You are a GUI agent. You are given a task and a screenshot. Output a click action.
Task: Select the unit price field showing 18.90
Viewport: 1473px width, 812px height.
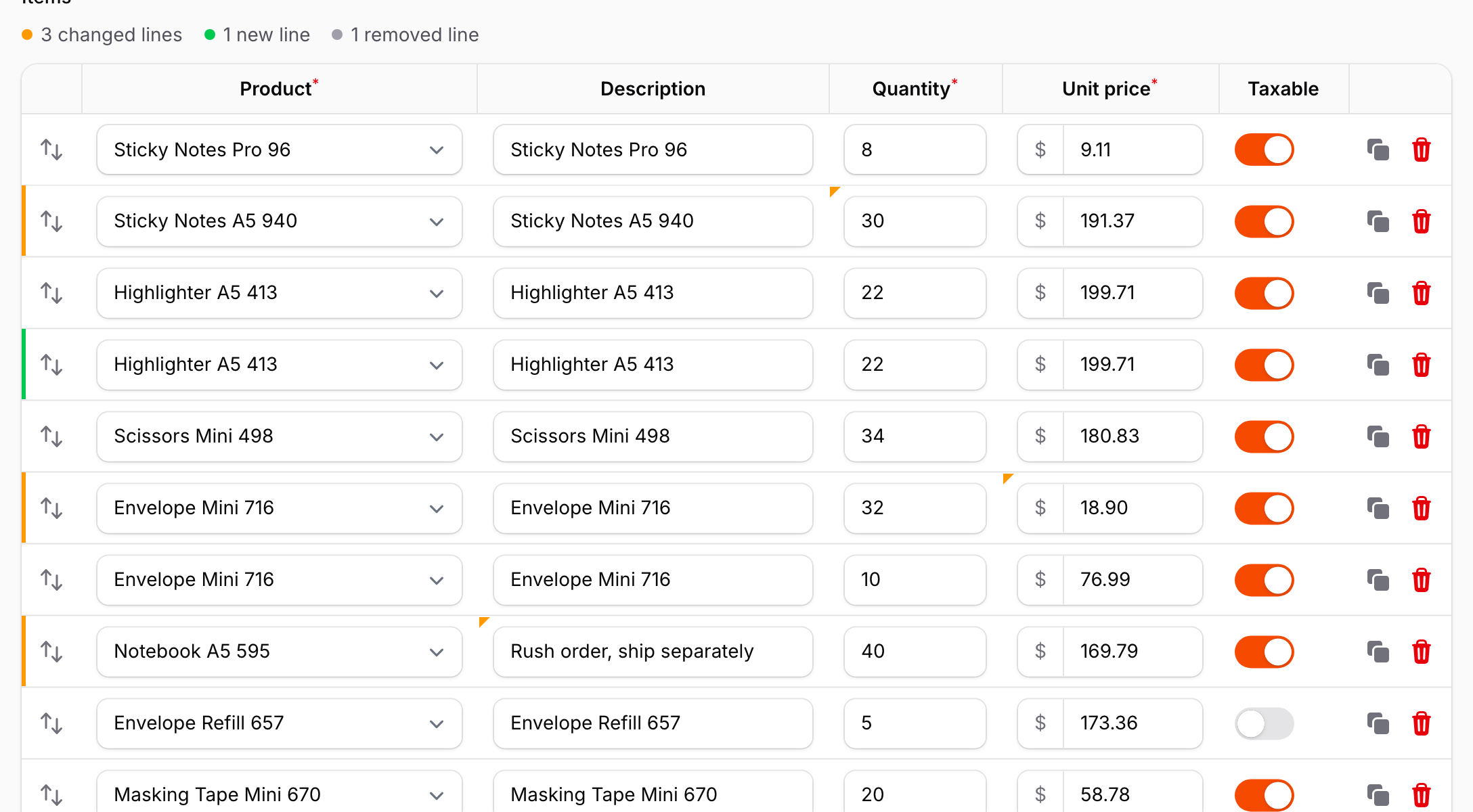pyautogui.click(x=1133, y=508)
